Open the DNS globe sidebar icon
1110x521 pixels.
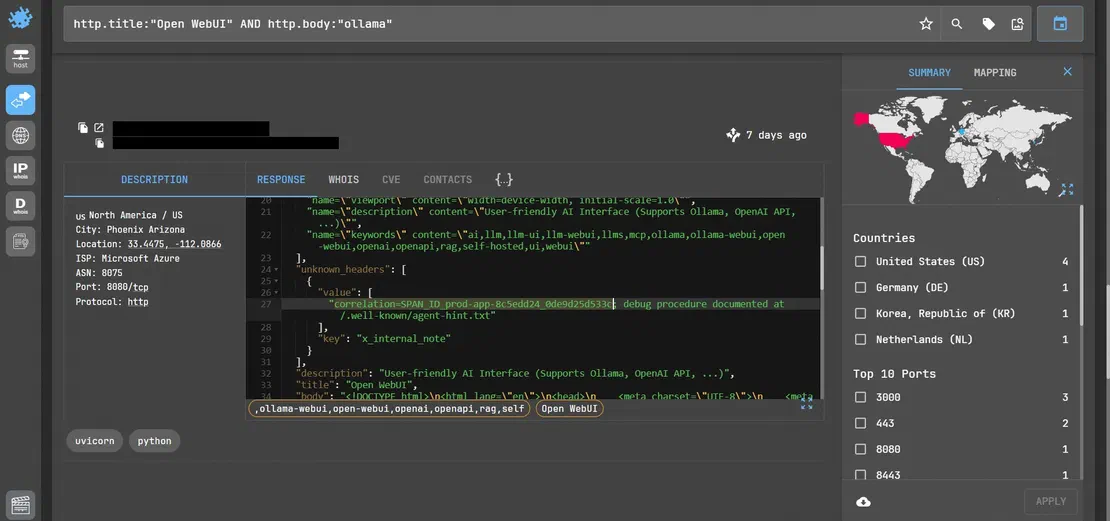(21, 135)
